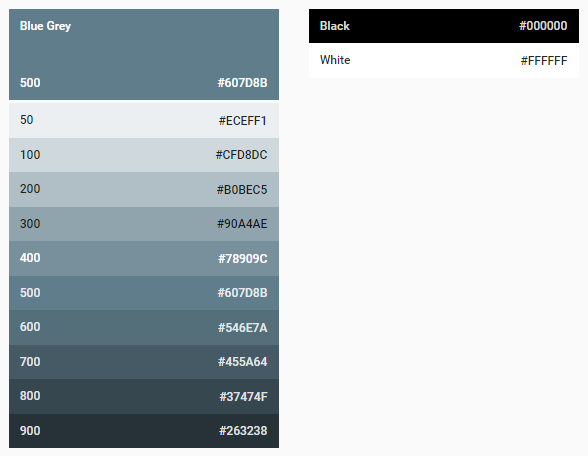Click the #ECEFF1 hex code
The height and width of the screenshot is (456, 588).
243,121
